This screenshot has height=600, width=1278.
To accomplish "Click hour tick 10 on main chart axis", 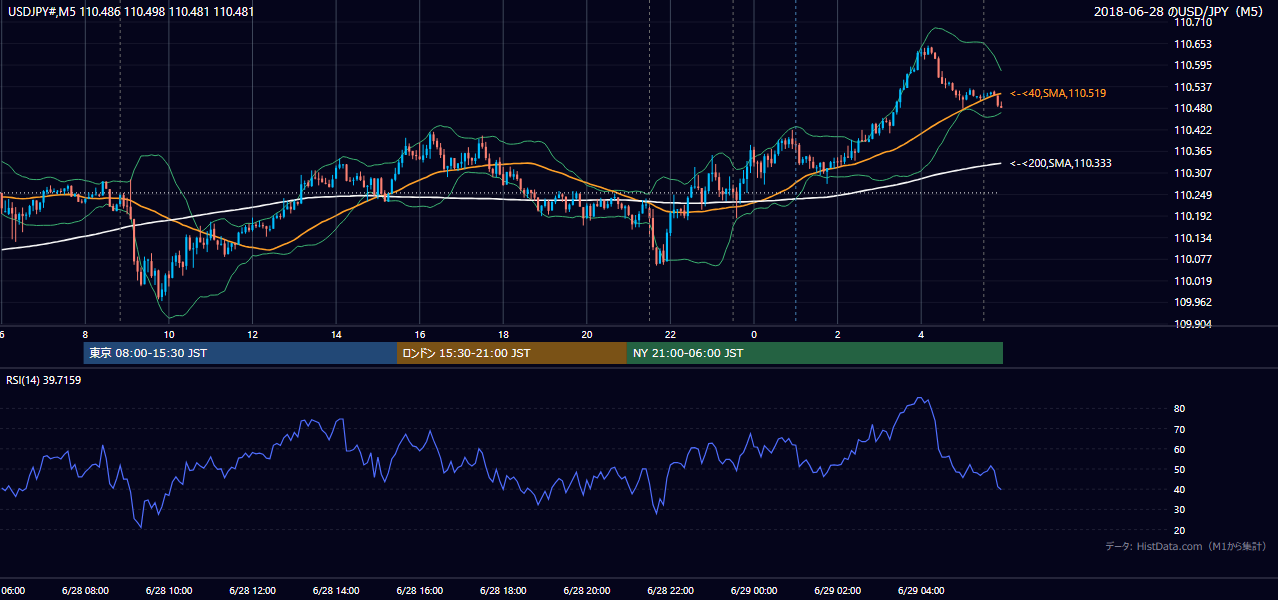I will (169, 334).
